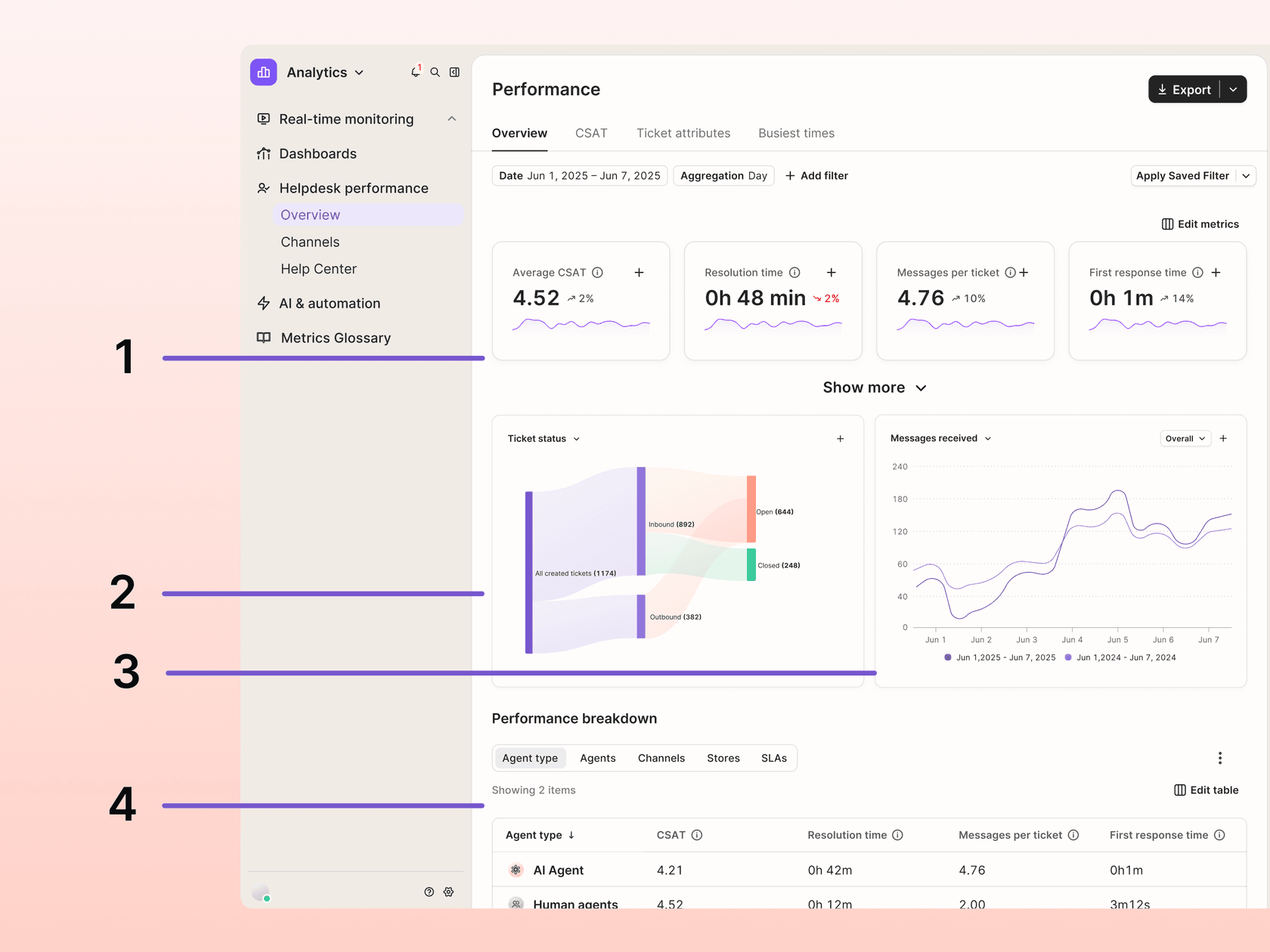Image resolution: width=1270 pixels, height=952 pixels.
Task: Open the Date range filter
Action: click(x=580, y=175)
